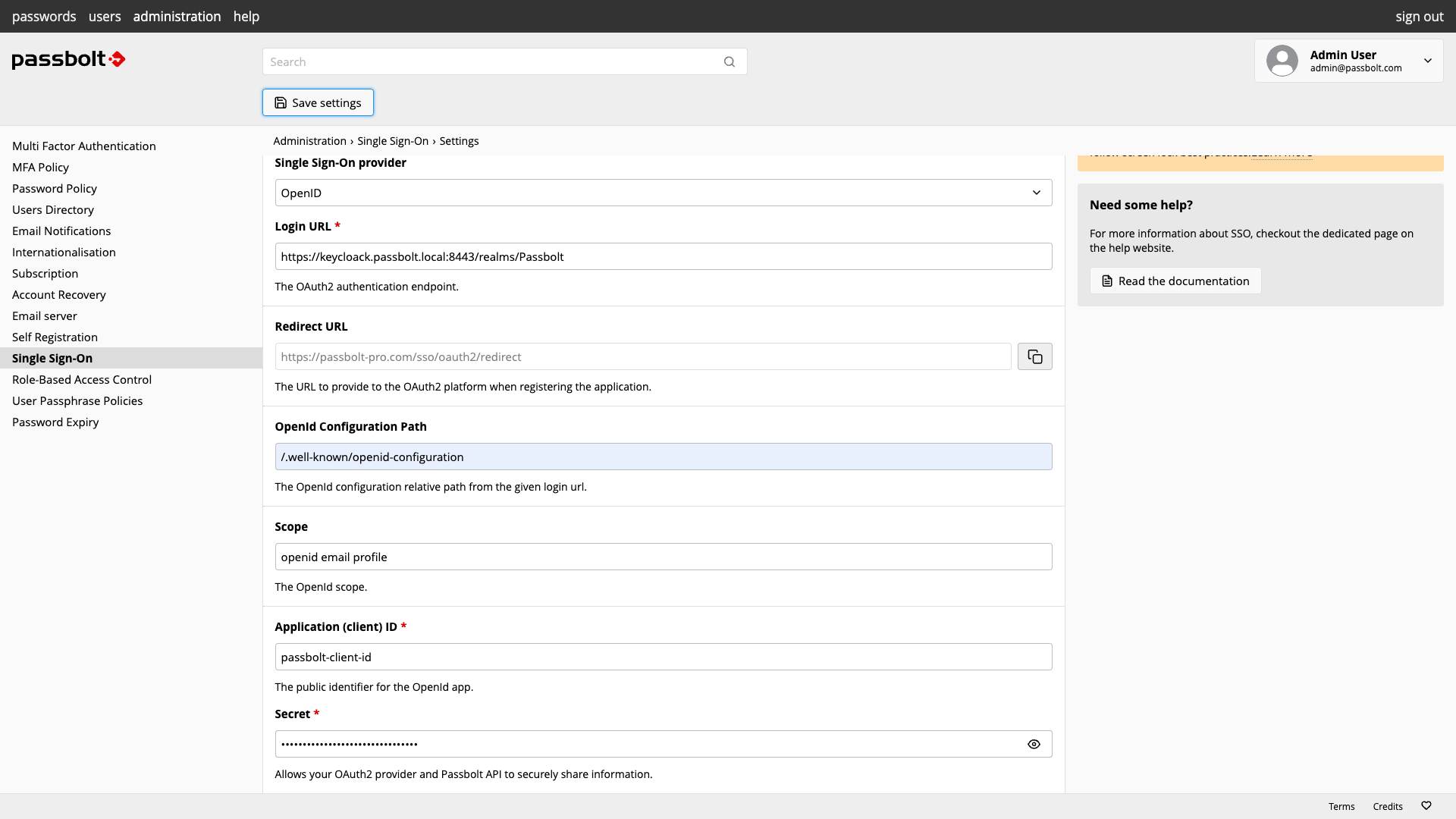1456x819 pixels.
Task: Click sign out in top bar
Action: pos(1419,16)
